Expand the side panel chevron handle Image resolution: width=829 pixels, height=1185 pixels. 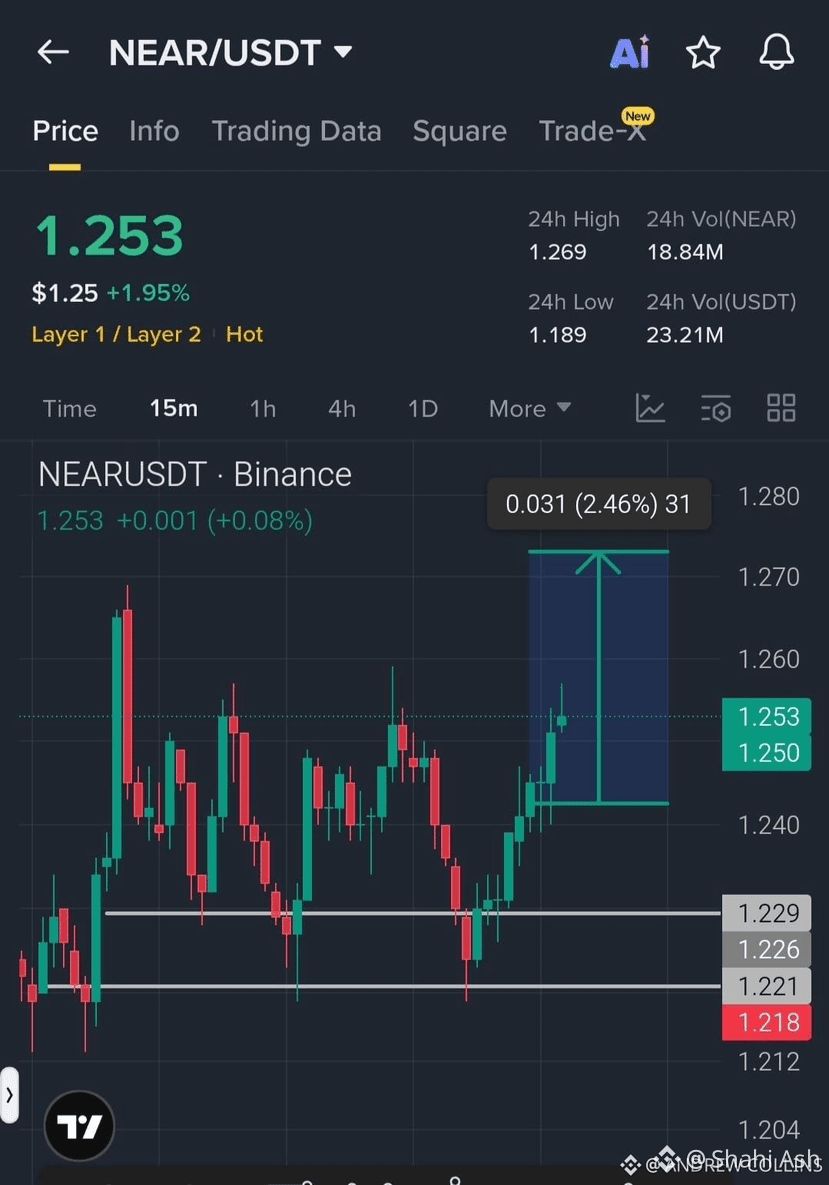[x=9, y=1094]
